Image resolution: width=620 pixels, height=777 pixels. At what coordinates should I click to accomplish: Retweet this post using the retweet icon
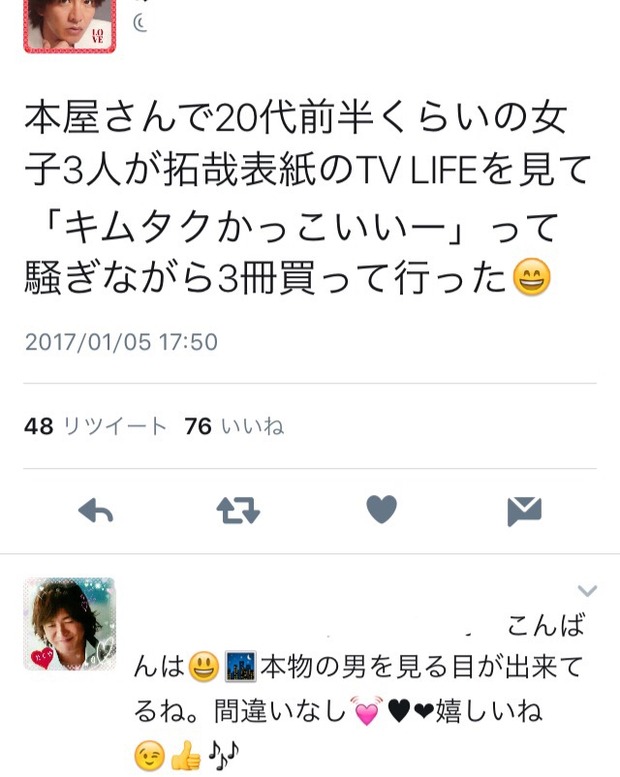(x=238, y=511)
